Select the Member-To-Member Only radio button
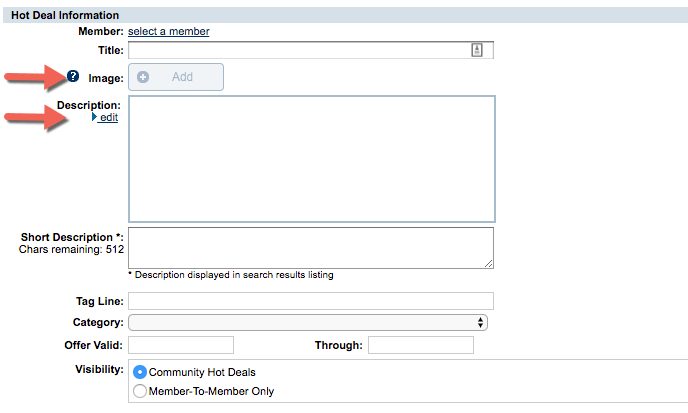Image resolution: width=688 pixels, height=413 pixels. [x=140, y=391]
